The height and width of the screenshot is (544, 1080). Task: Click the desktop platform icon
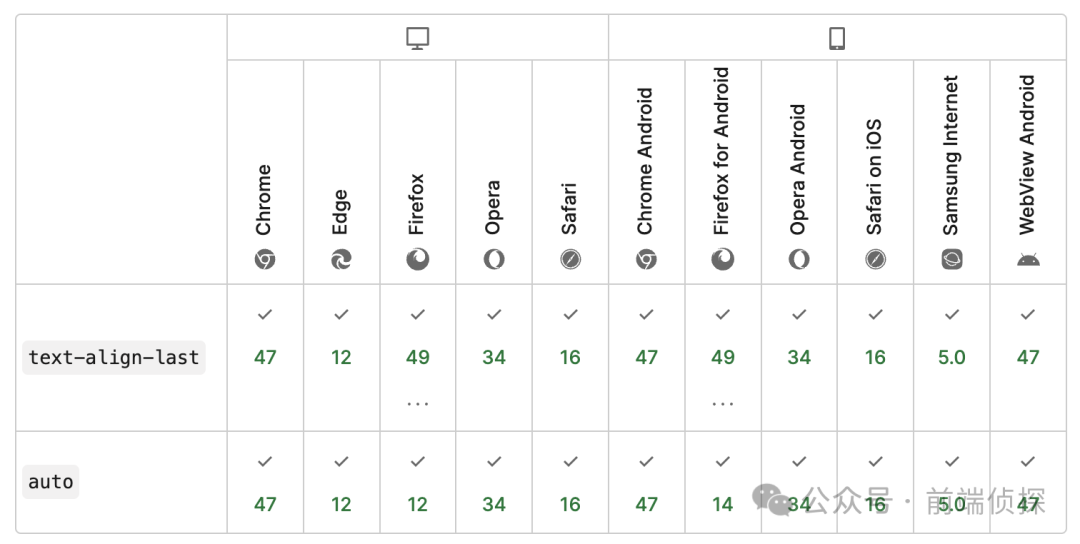(x=417, y=38)
